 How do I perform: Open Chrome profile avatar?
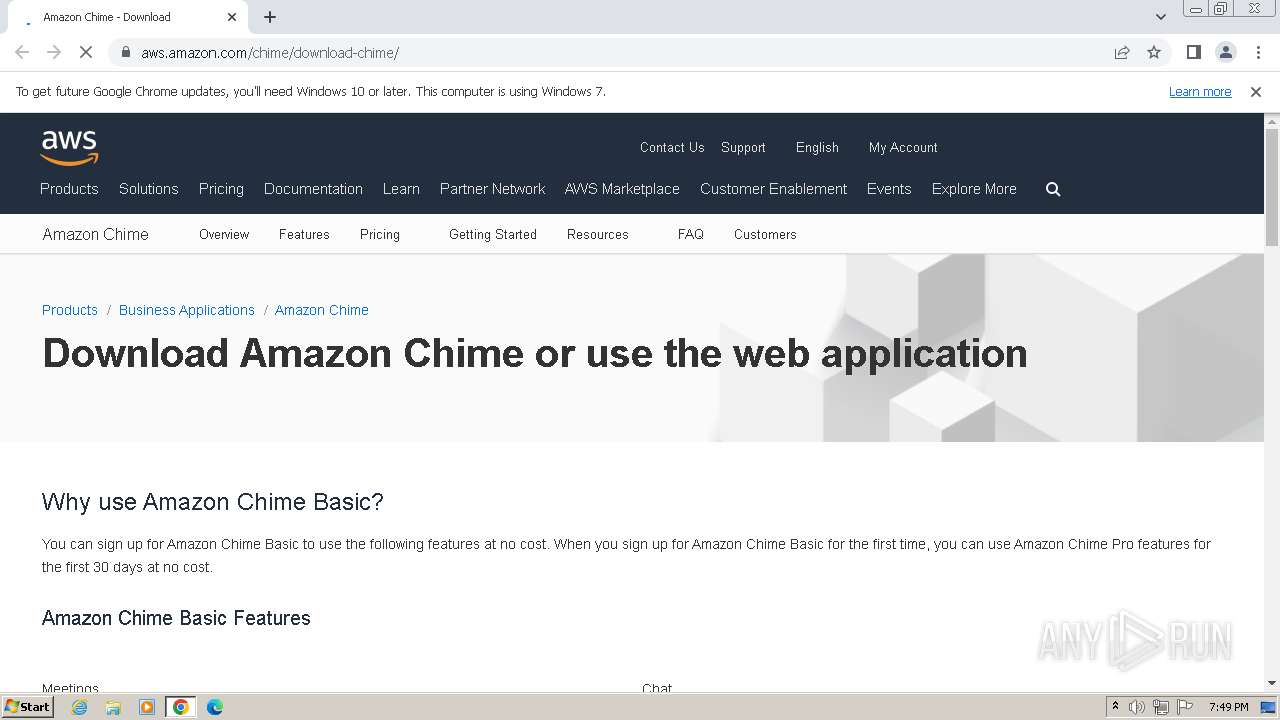[1225, 52]
